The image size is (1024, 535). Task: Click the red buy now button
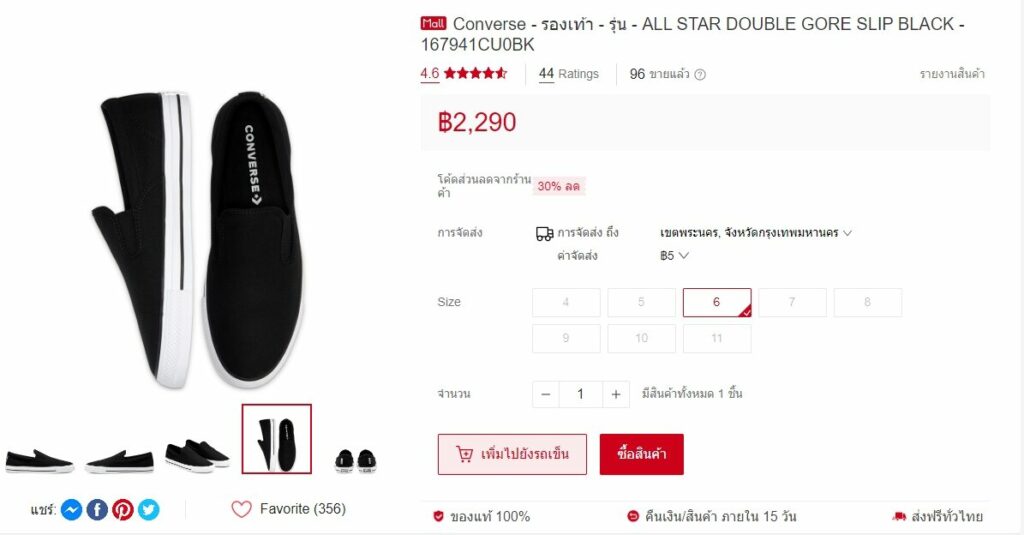(x=641, y=454)
